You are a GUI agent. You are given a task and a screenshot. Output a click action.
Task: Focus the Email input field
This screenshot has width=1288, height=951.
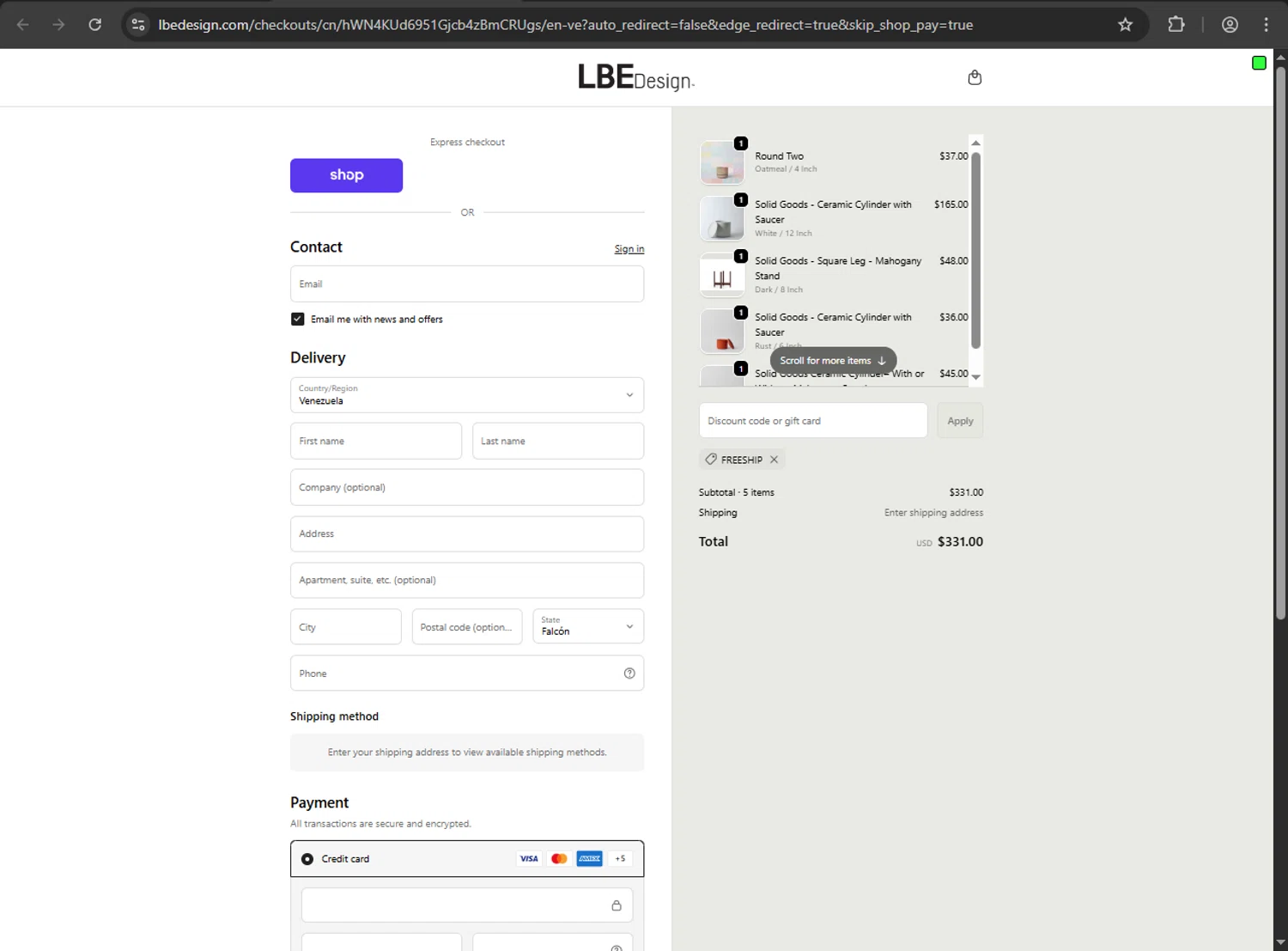467,283
